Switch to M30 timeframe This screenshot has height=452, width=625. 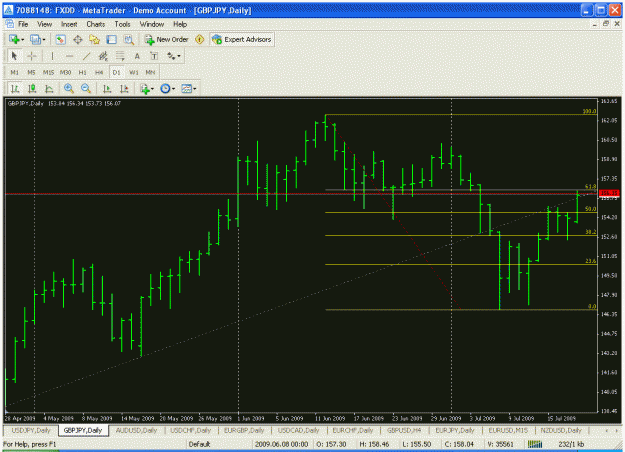tap(65, 73)
